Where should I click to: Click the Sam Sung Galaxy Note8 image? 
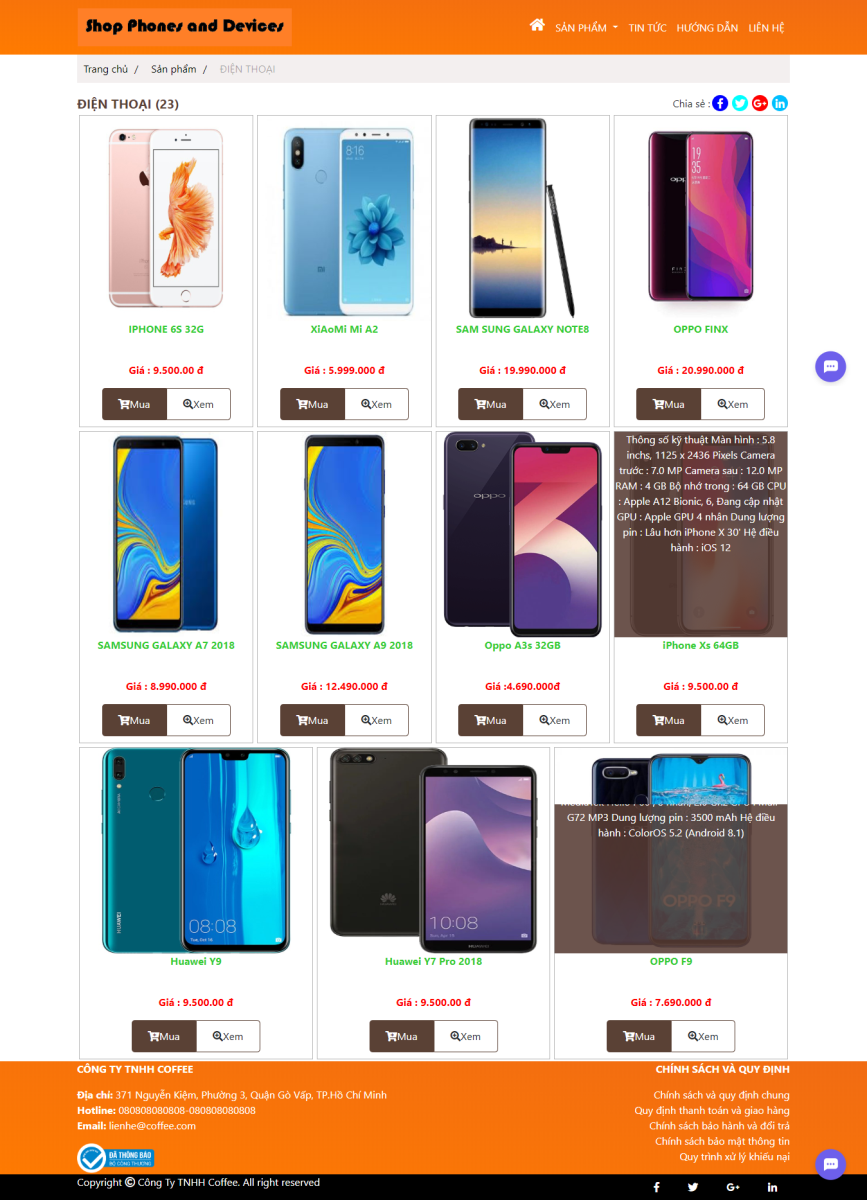(x=522, y=218)
